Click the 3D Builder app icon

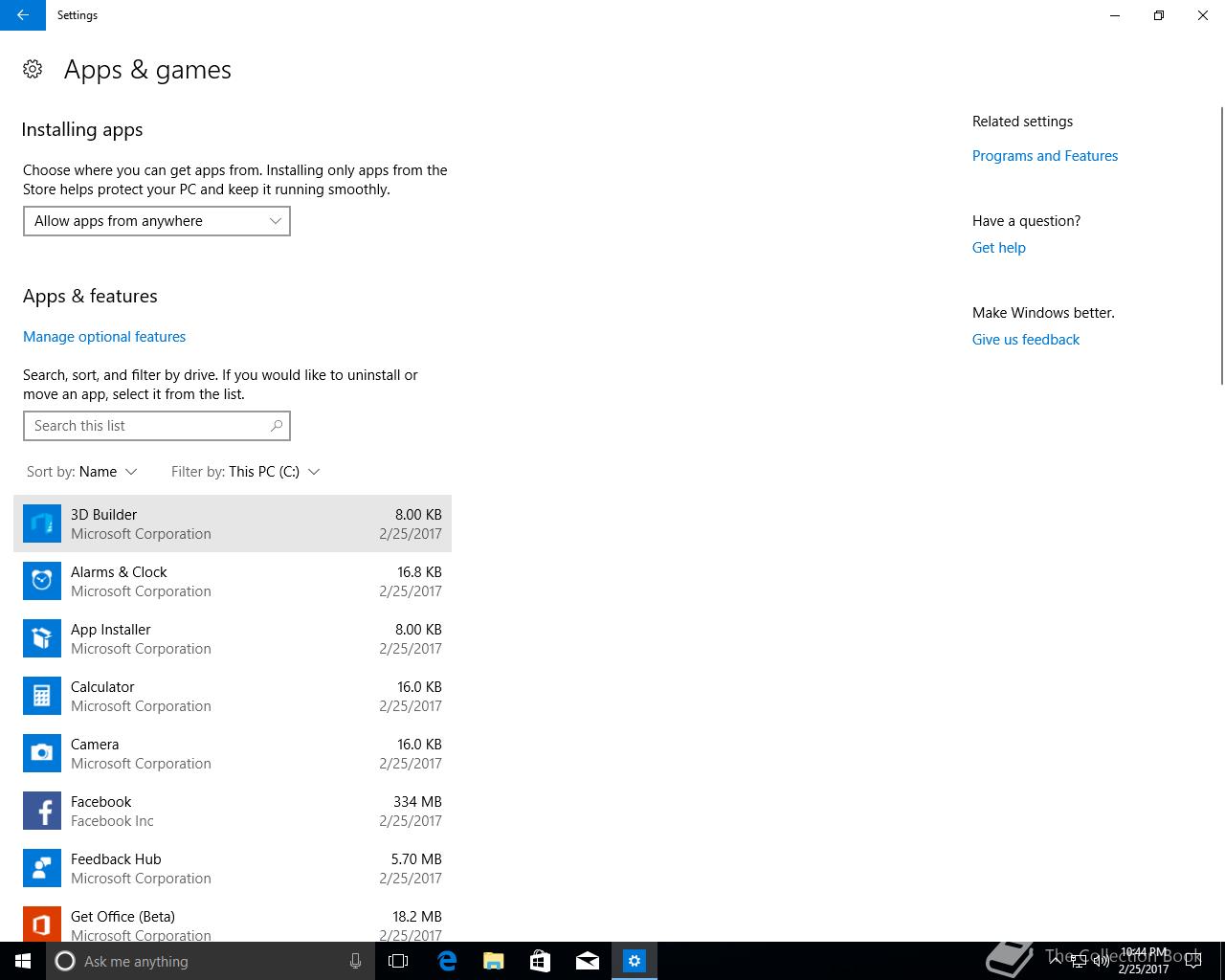pyautogui.click(x=42, y=523)
